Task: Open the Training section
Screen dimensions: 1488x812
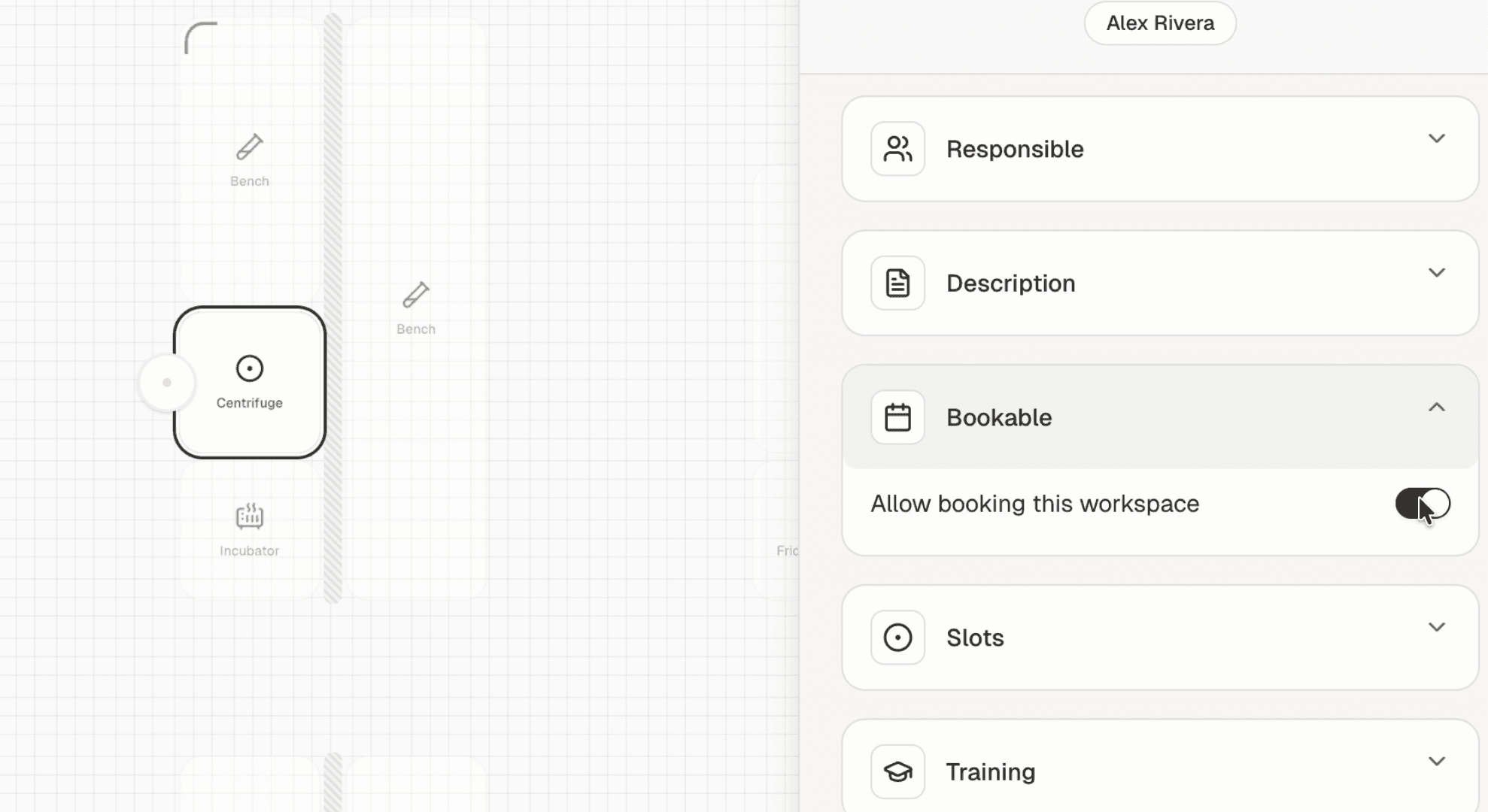Action: click(x=1438, y=762)
